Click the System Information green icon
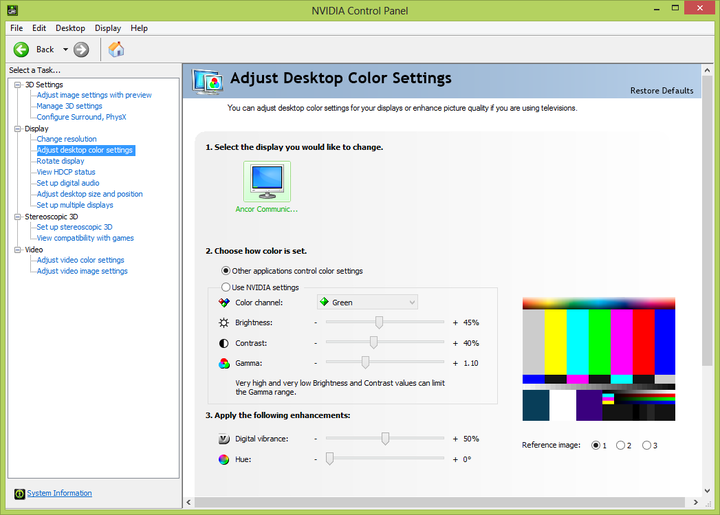The image size is (720, 515). (19, 494)
